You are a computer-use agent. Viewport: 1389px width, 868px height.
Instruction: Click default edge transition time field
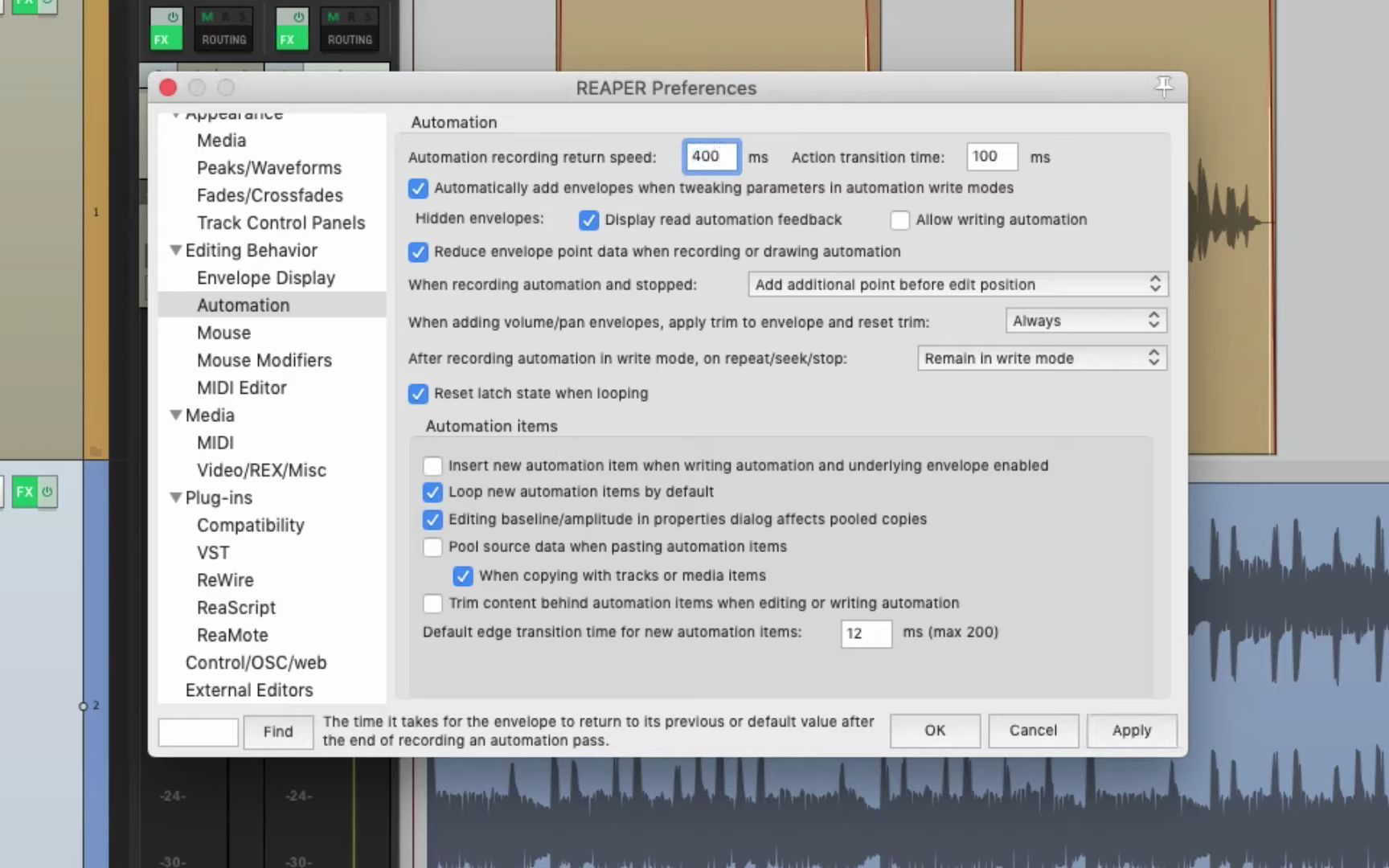pyautogui.click(x=866, y=633)
